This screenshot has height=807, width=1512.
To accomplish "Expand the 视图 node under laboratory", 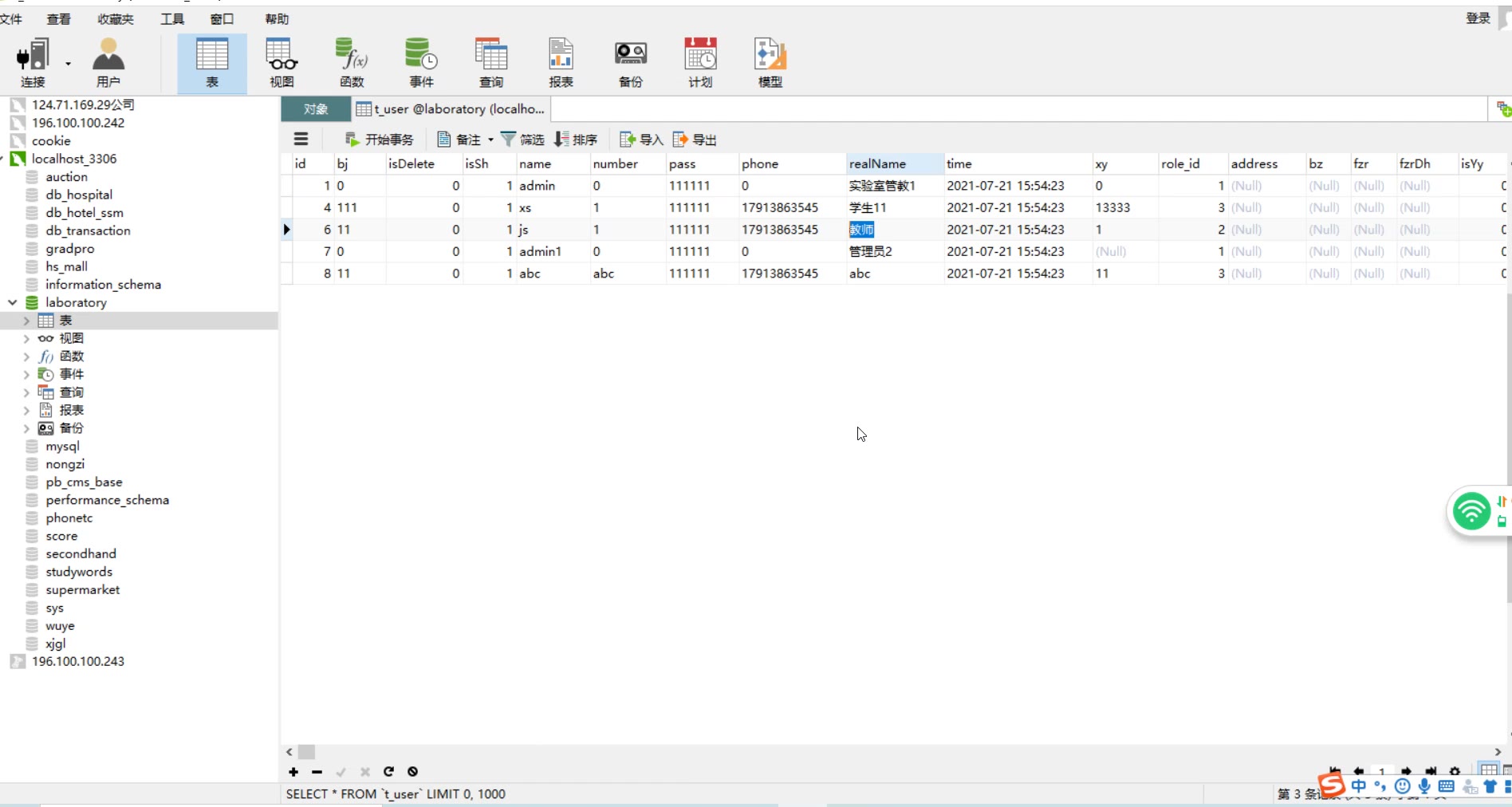I will click(x=26, y=339).
